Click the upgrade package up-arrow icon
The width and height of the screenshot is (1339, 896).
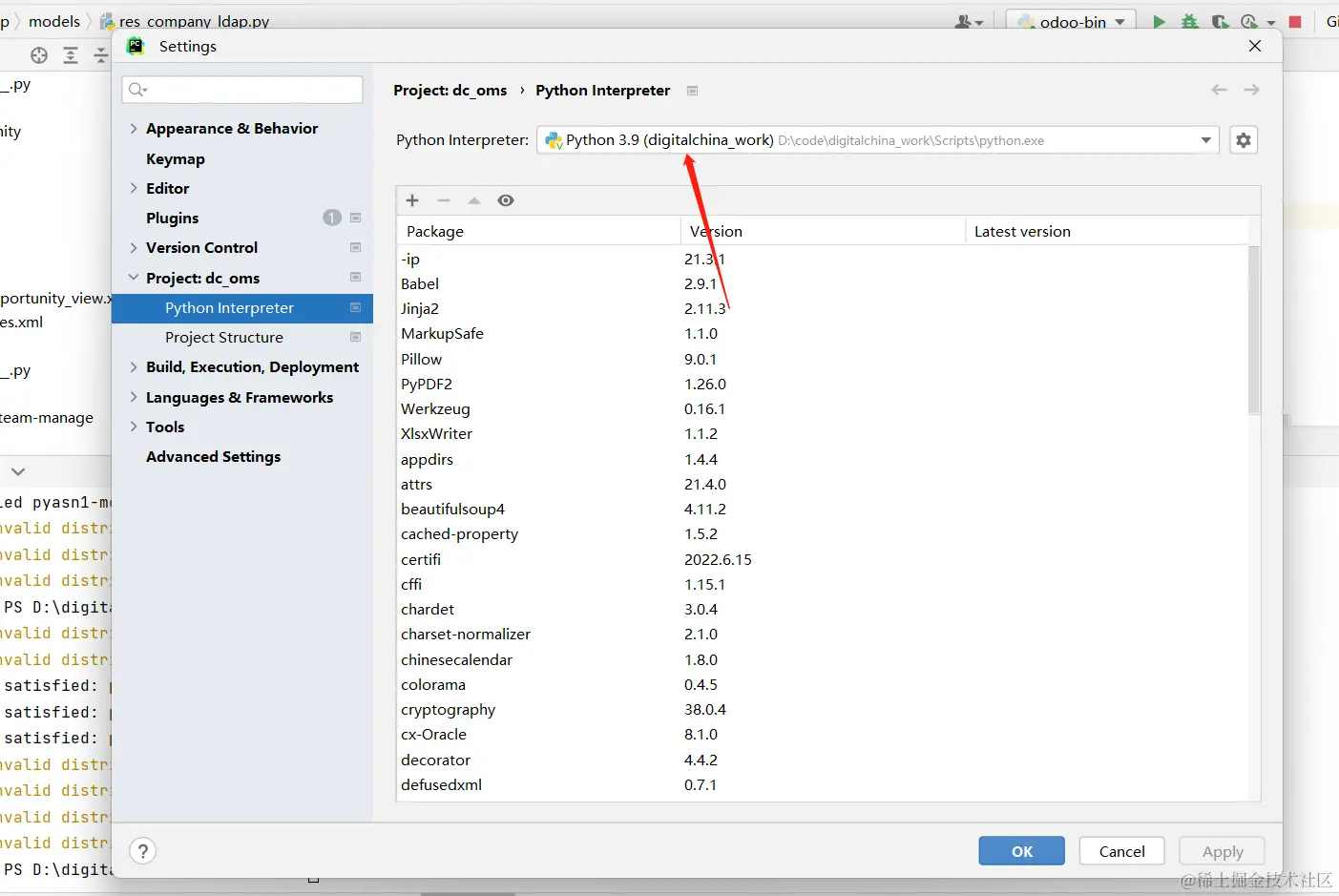click(x=474, y=200)
